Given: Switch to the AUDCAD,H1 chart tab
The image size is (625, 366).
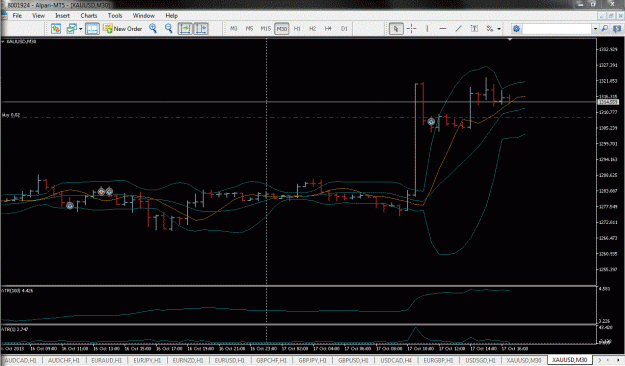Looking at the screenshot, I should click(x=21, y=360).
